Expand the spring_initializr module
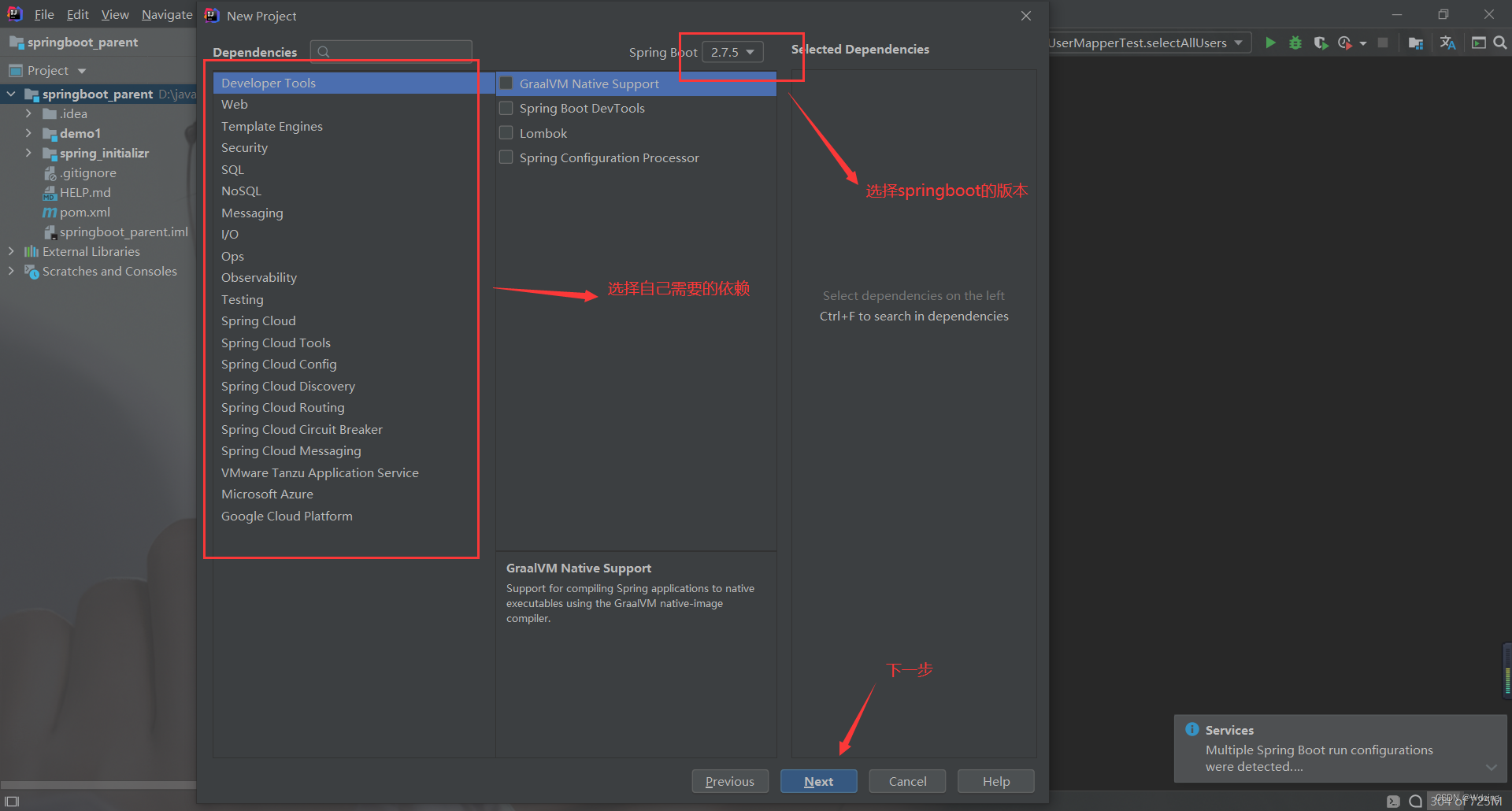This screenshot has width=1512, height=811. point(28,154)
